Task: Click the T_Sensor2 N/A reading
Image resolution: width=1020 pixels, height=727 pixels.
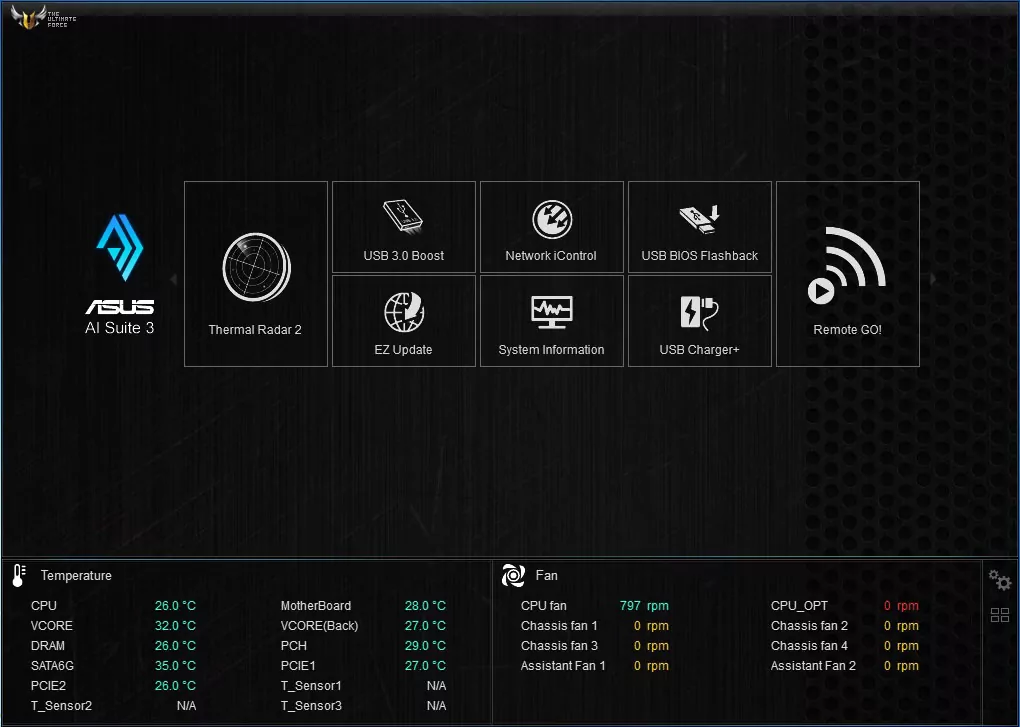Action: tap(185, 705)
